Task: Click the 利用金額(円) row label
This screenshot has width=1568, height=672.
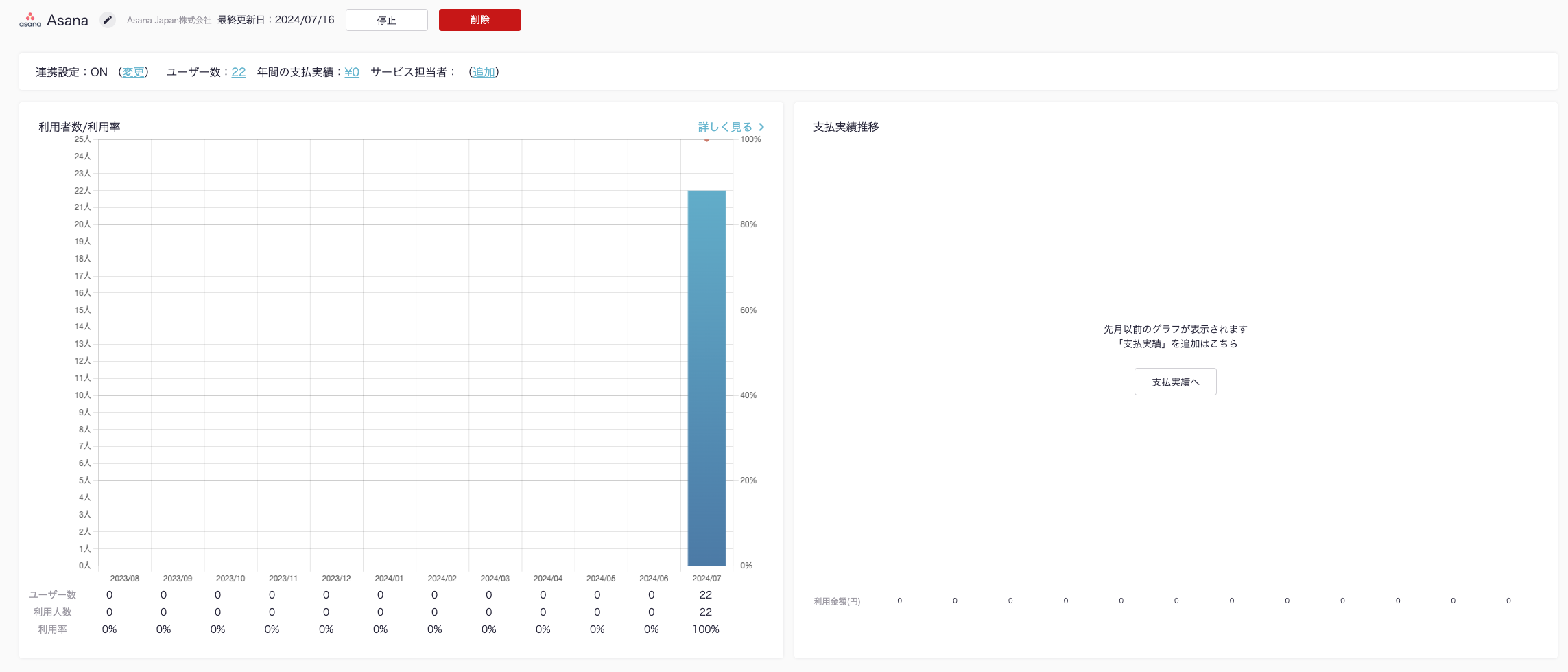Action: 837,601
